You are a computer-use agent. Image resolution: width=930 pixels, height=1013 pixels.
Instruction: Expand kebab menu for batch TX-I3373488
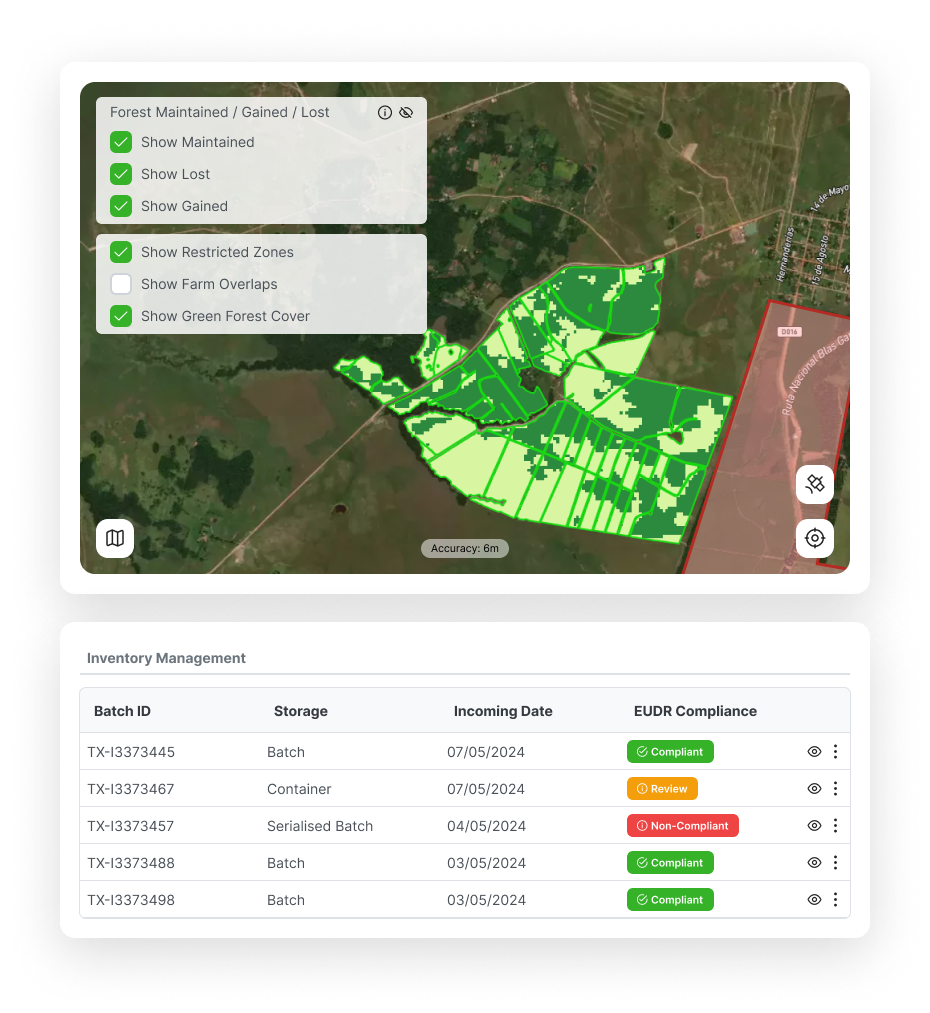point(835,863)
